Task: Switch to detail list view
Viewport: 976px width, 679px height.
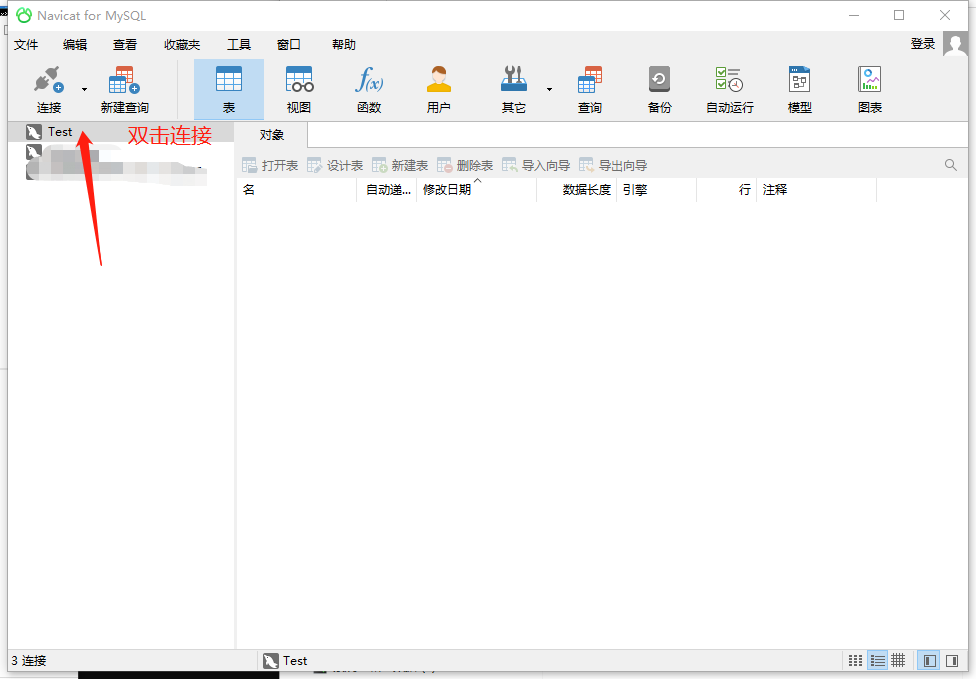Action: 878,660
